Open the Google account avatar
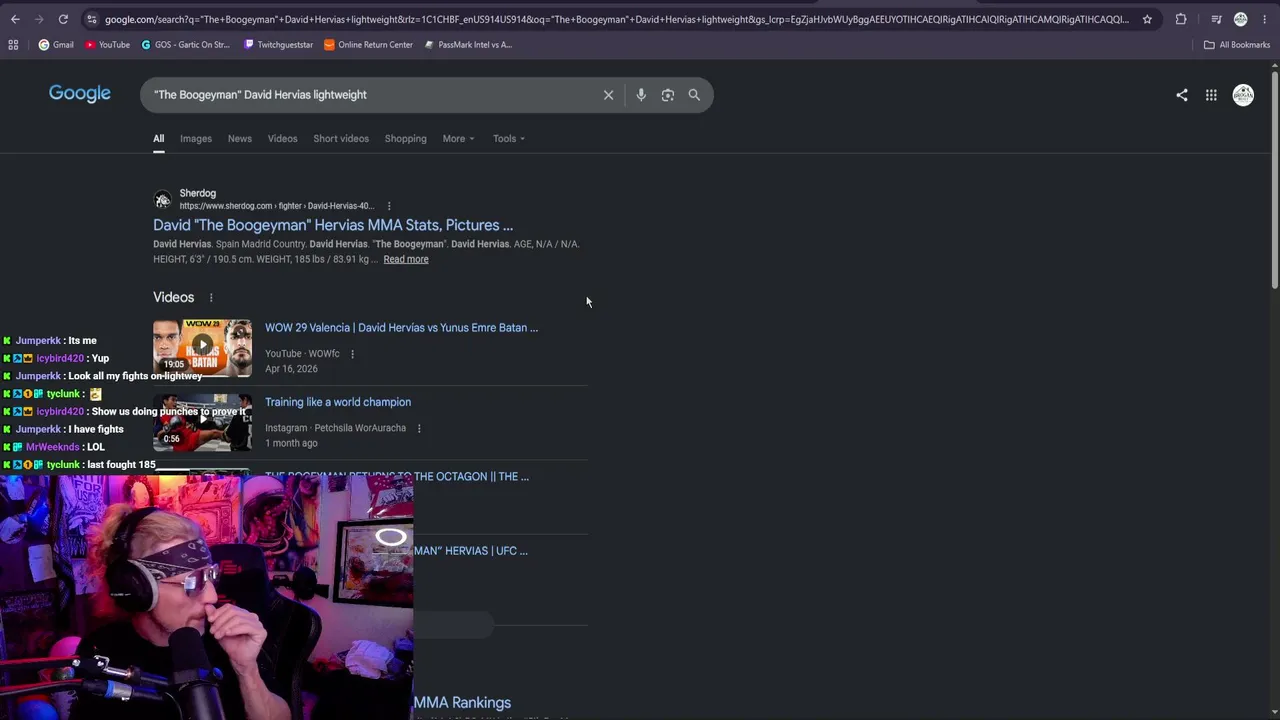 tap(1243, 95)
